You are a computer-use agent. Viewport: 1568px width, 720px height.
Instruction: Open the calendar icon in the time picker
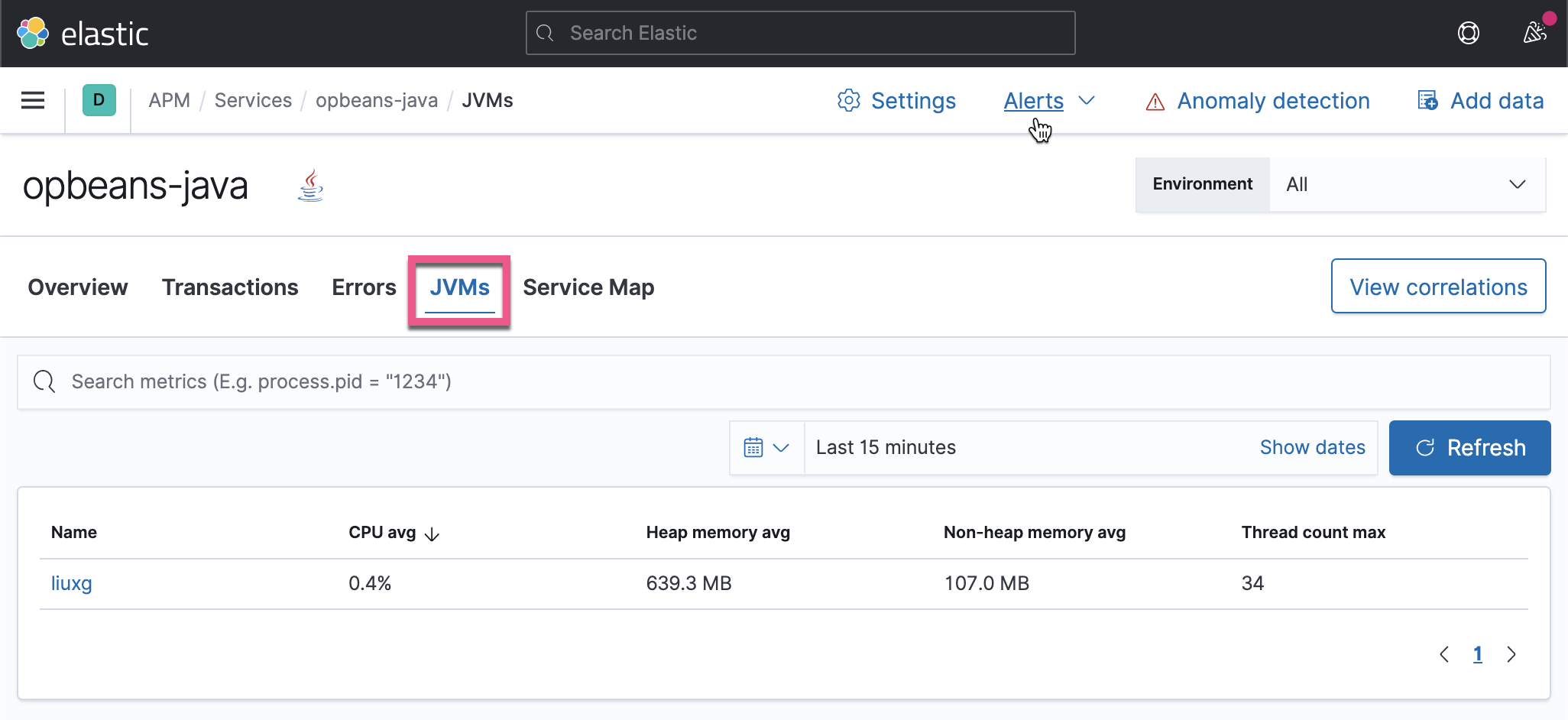pos(755,447)
